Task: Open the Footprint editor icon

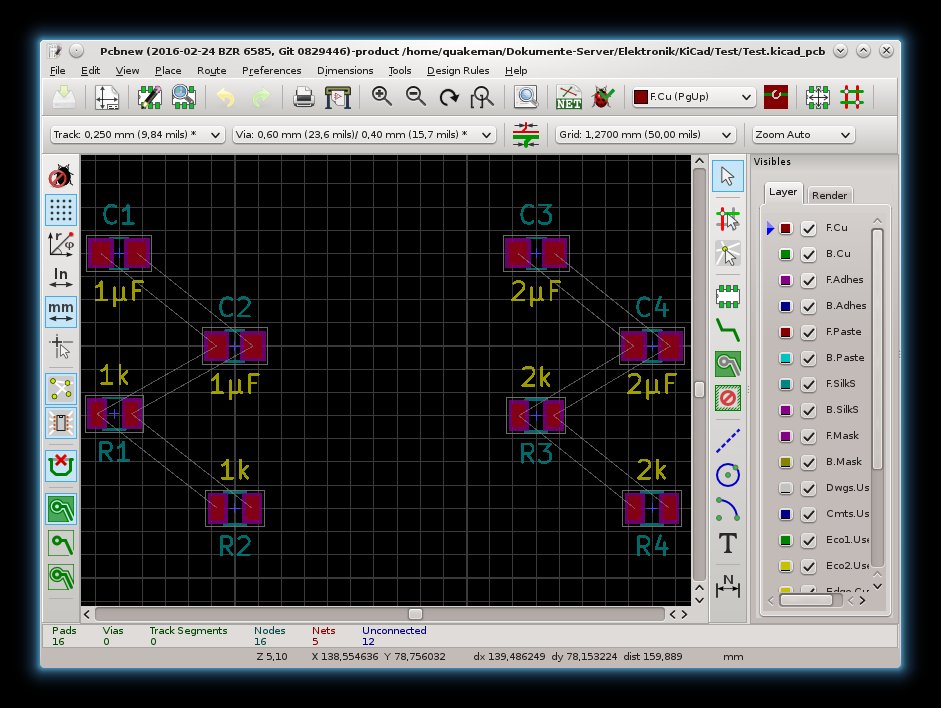Action: pos(149,97)
